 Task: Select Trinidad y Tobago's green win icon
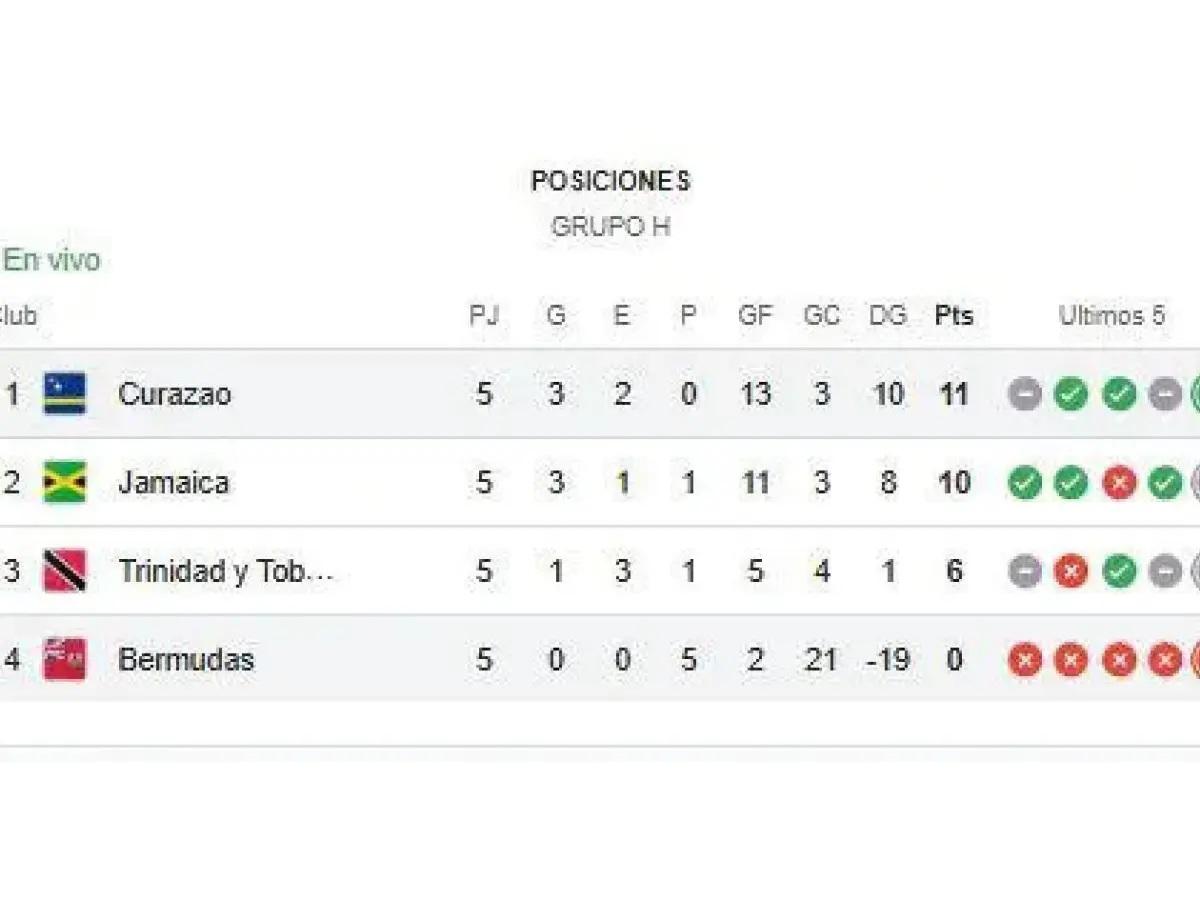coord(1119,571)
